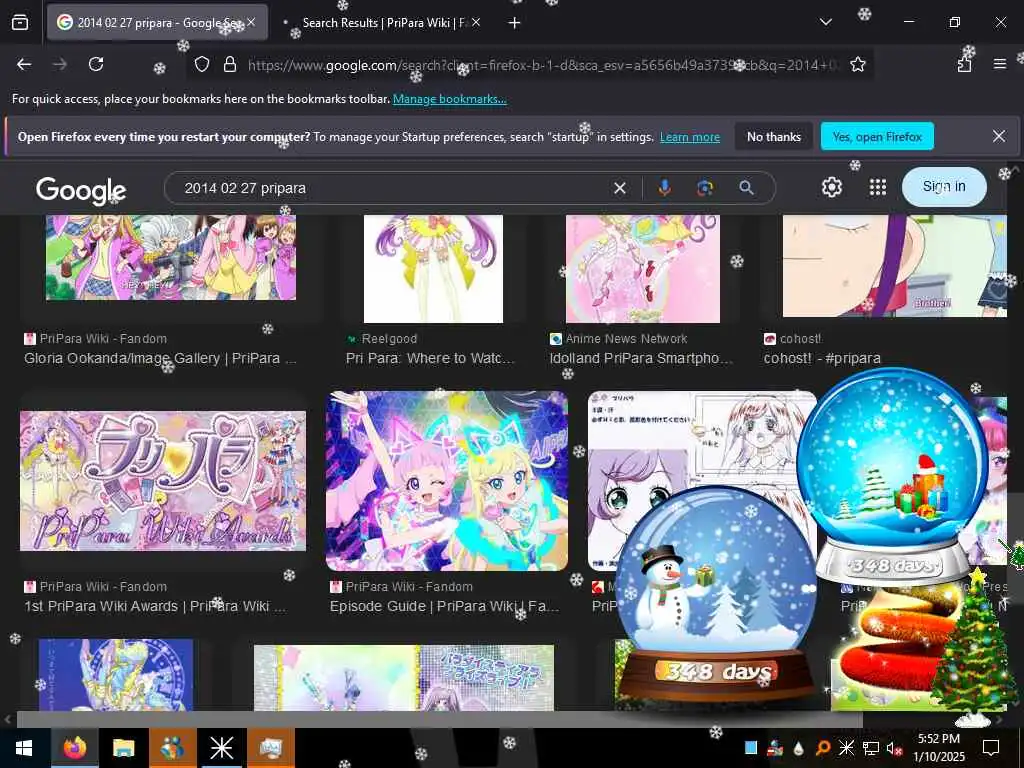Click the Idolland PriPara Smartphone result title
The image size is (1024, 768).
click(641, 358)
